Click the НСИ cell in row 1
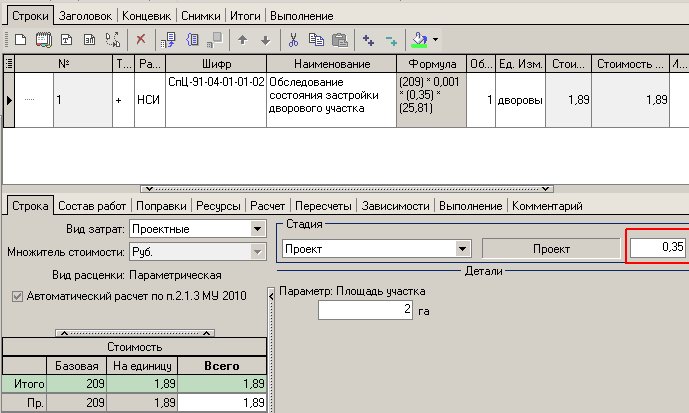 (x=150, y=100)
